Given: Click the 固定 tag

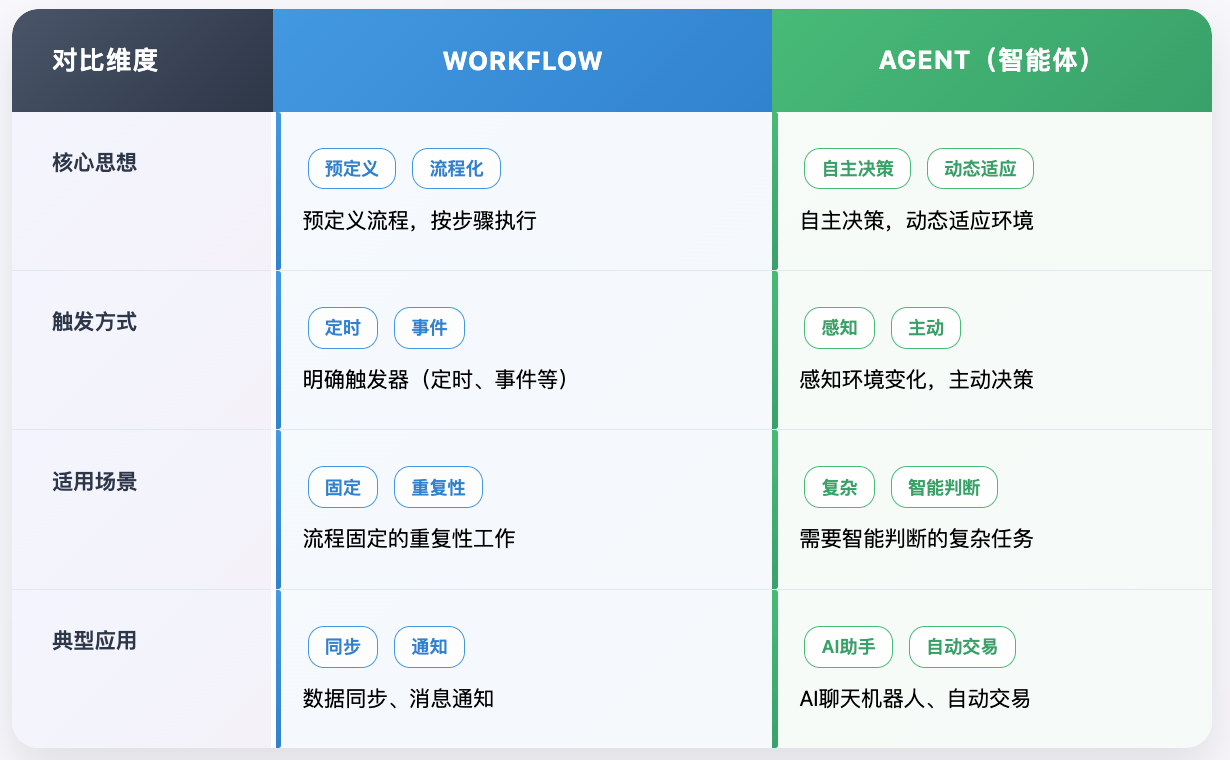Looking at the screenshot, I should [x=343, y=488].
